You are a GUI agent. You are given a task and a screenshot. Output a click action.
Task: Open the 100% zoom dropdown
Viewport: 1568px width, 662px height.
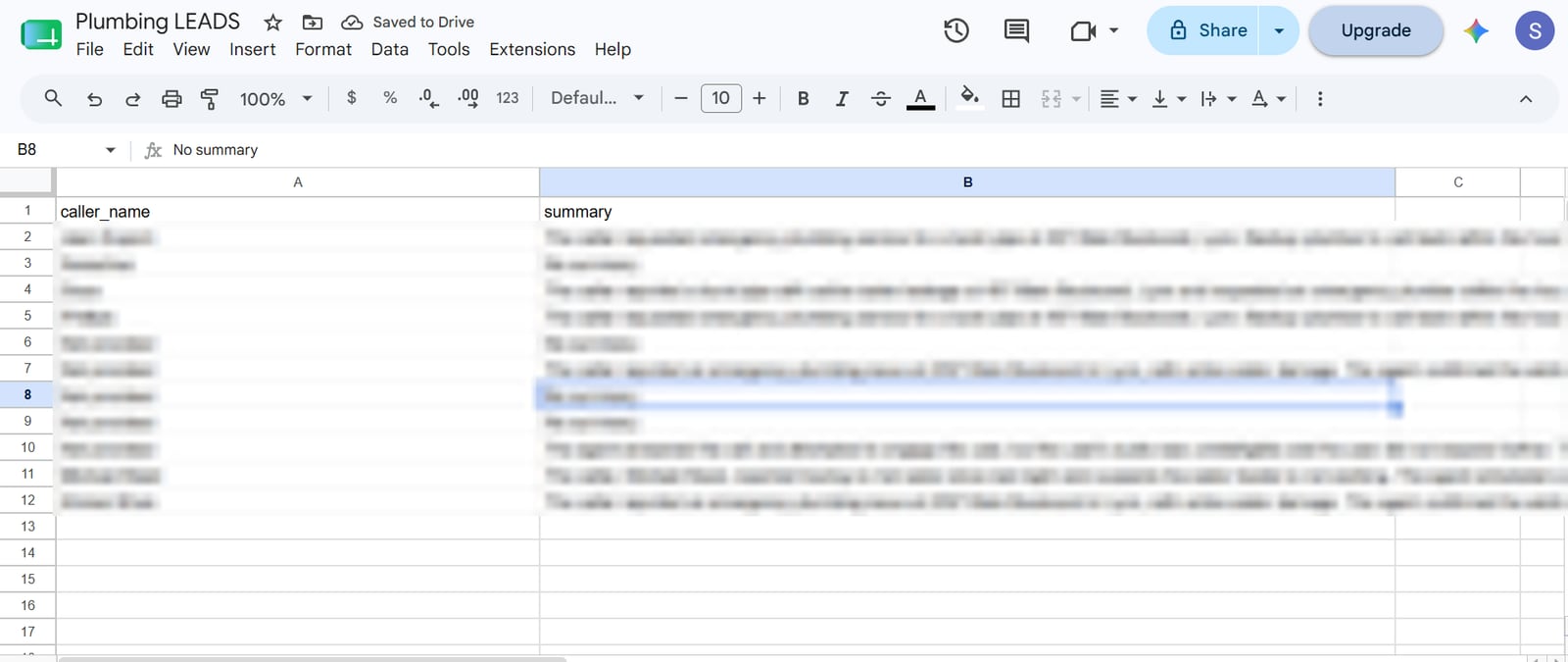click(x=276, y=98)
